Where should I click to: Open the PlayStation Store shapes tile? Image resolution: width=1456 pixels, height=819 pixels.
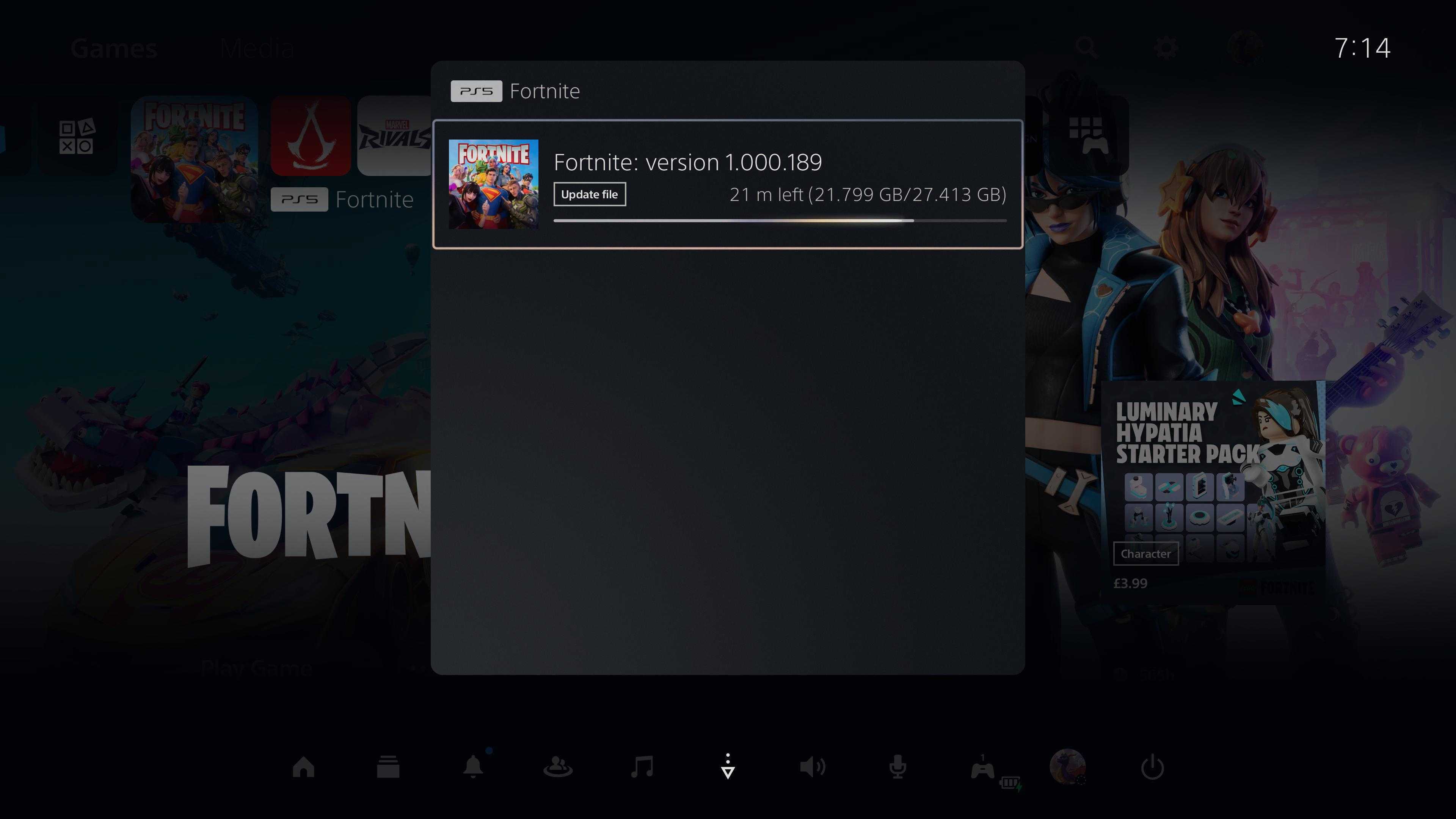pyautogui.click(x=77, y=136)
